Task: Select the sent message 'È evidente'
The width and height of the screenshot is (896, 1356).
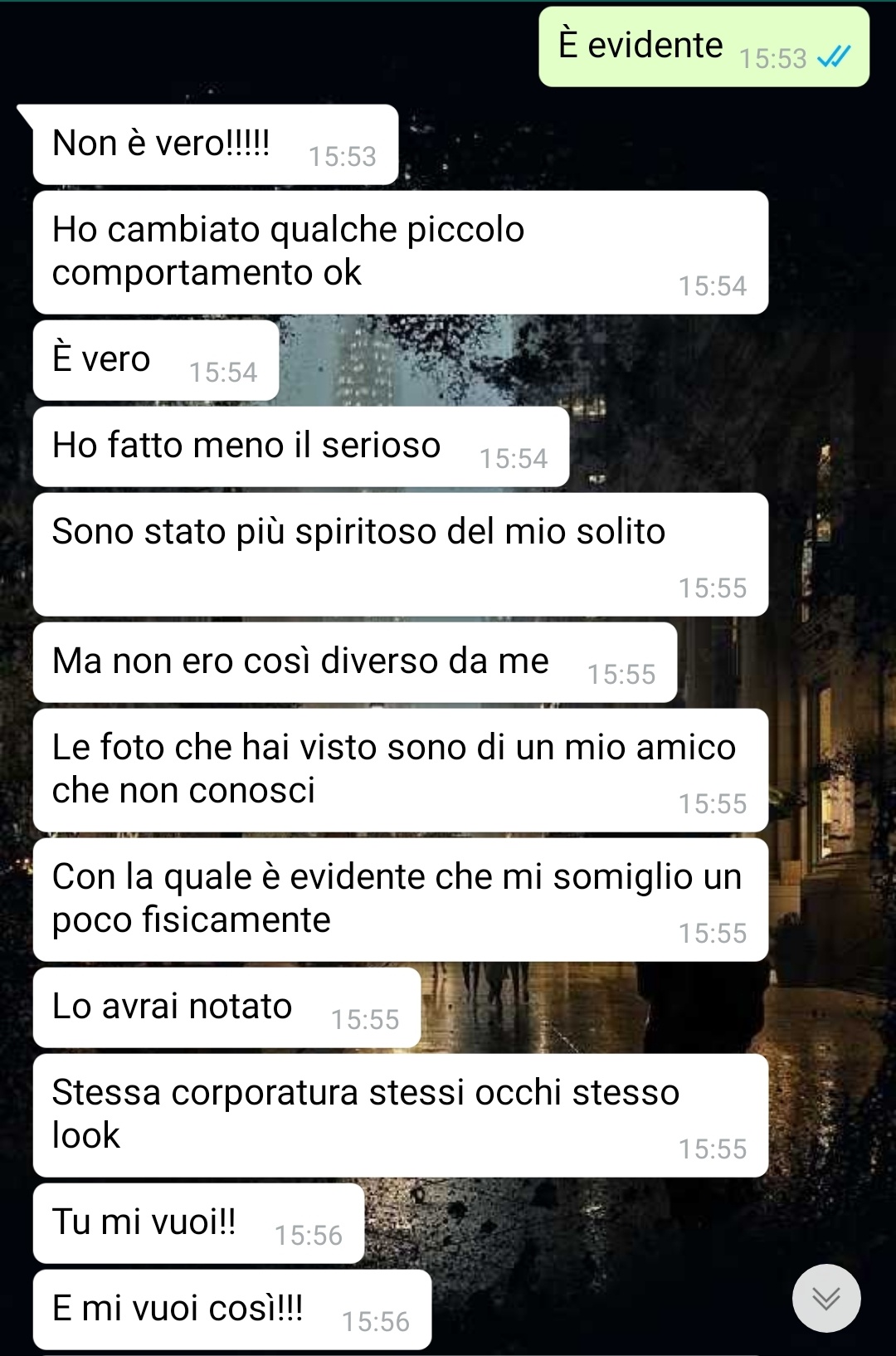Action: [704, 46]
